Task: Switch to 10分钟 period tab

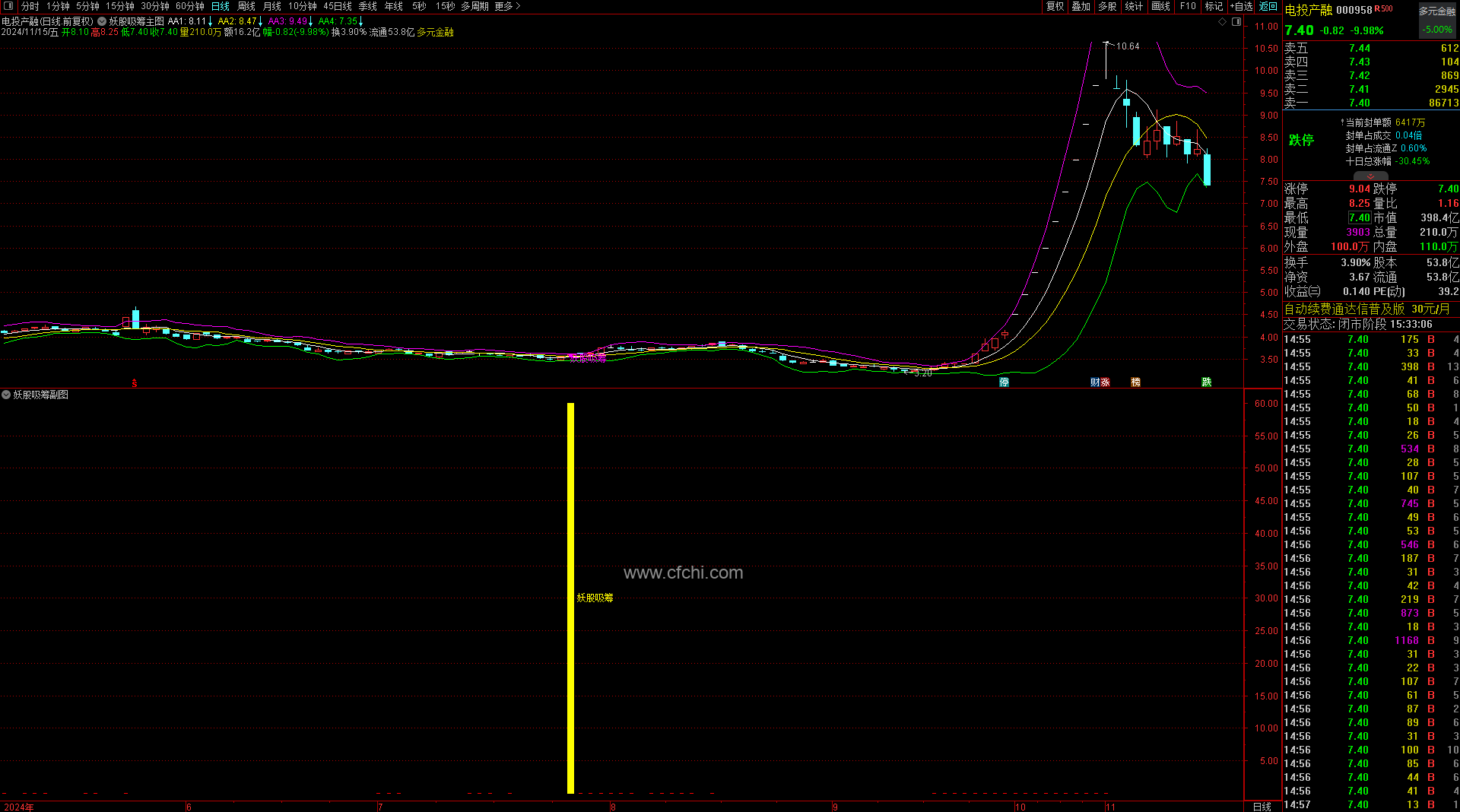Action: pos(303,6)
